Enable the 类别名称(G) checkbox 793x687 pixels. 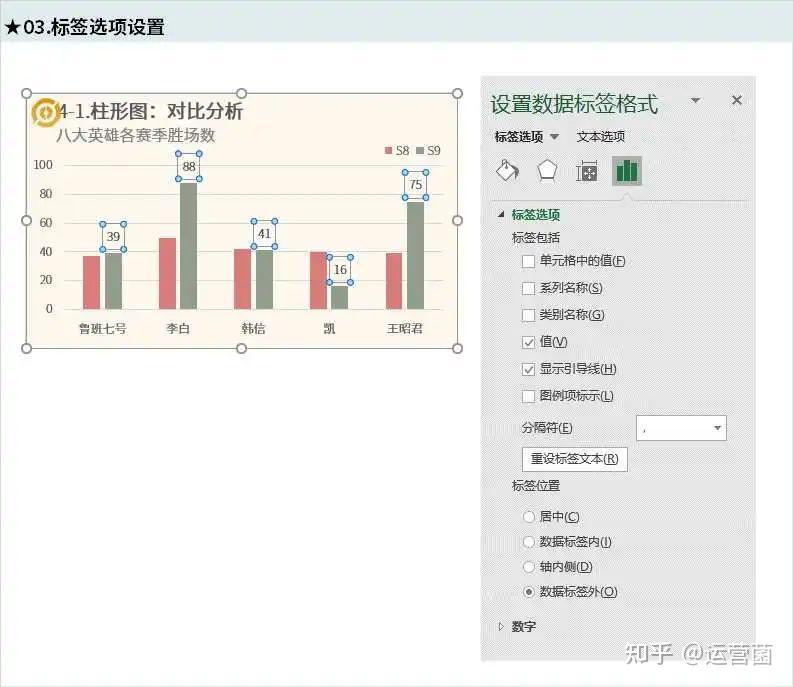point(528,315)
